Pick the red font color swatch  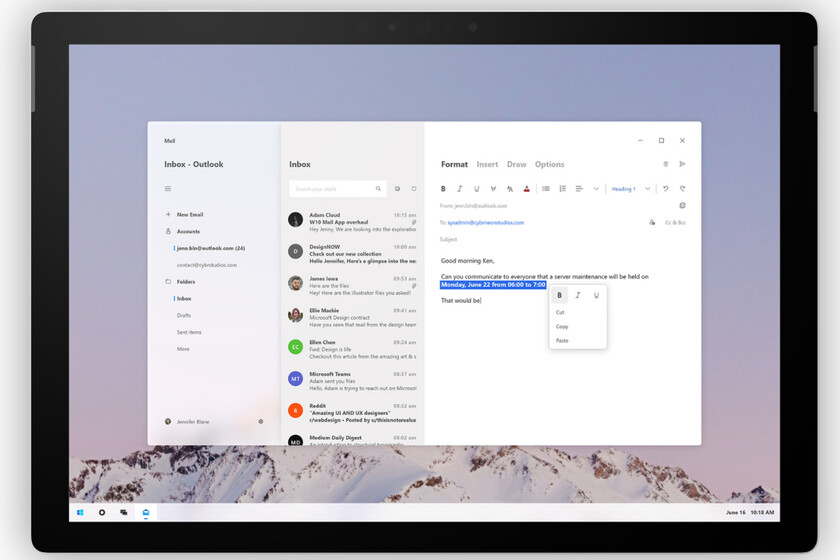[x=527, y=189]
